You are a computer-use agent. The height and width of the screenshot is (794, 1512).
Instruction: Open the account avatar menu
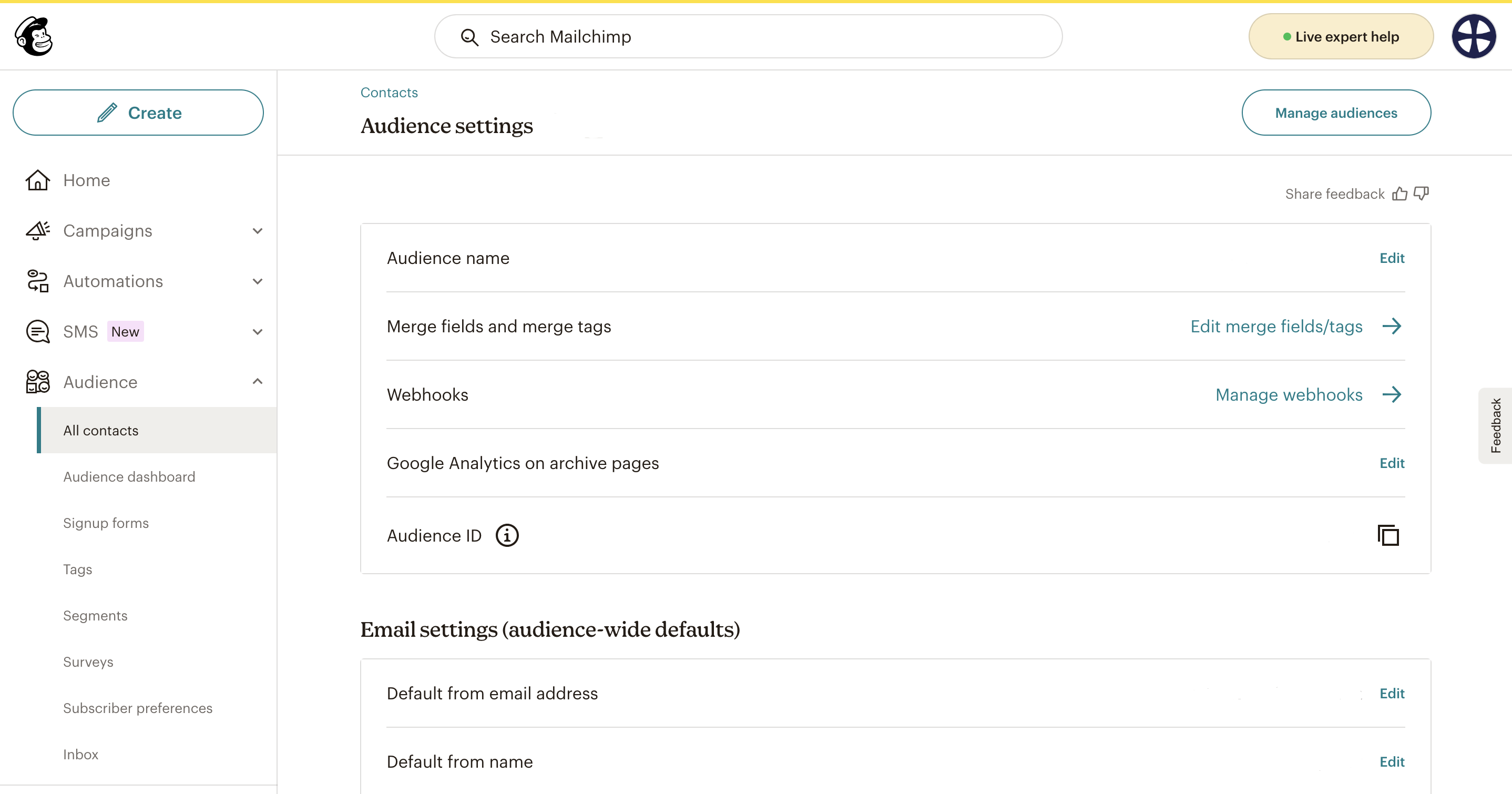1473,36
